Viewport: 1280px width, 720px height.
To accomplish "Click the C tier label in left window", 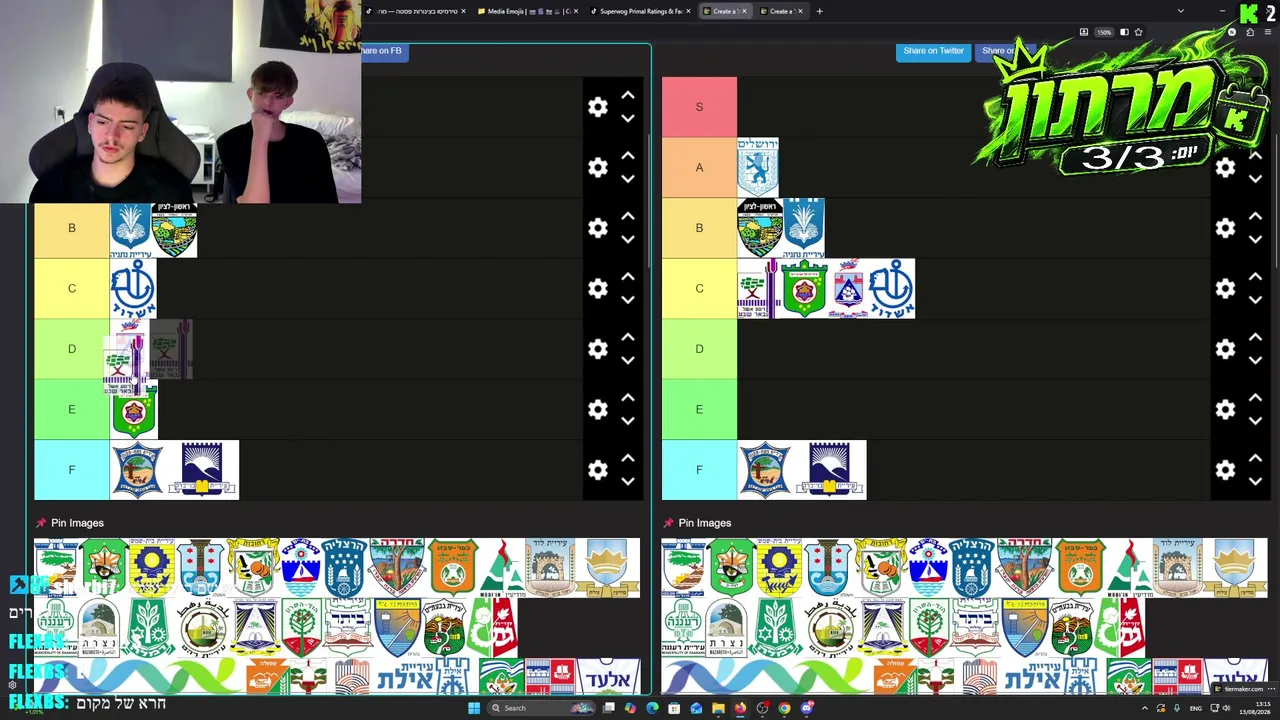I will 72,289.
